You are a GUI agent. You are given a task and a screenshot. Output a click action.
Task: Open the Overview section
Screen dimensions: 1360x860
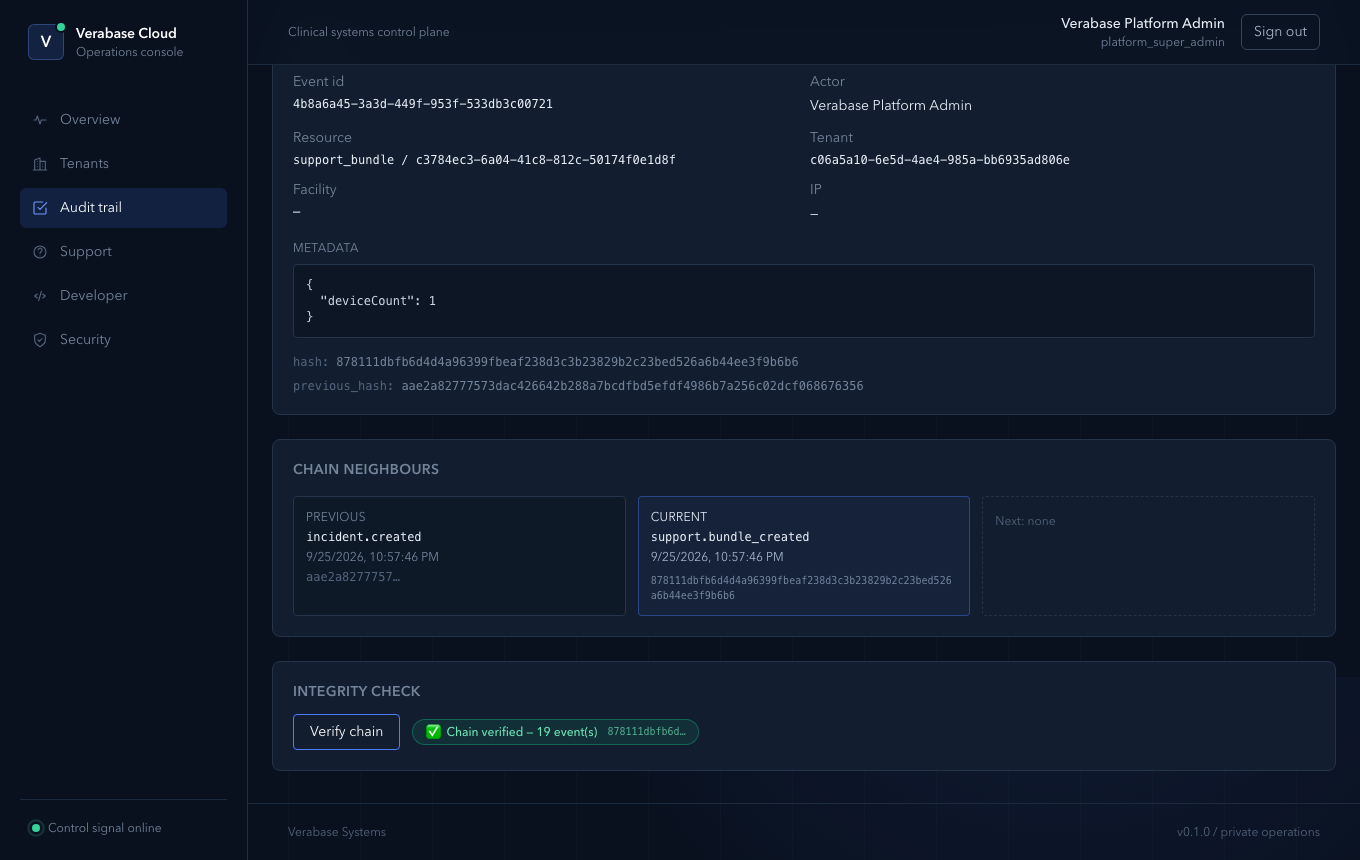pos(123,120)
